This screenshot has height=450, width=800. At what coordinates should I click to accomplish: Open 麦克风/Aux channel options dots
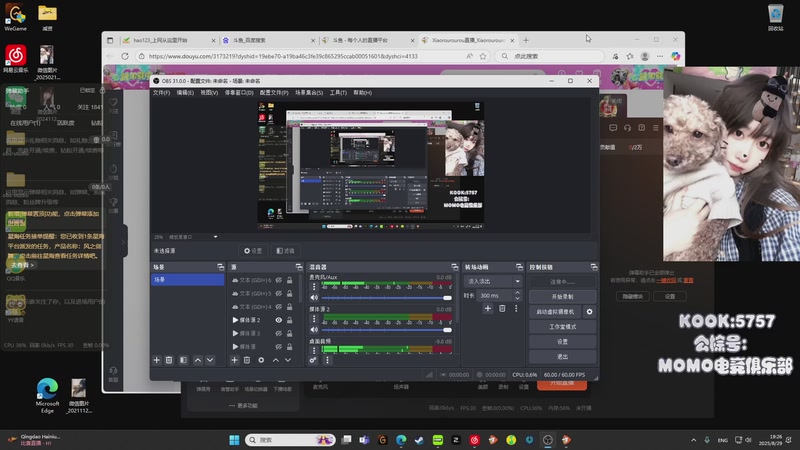click(314, 287)
